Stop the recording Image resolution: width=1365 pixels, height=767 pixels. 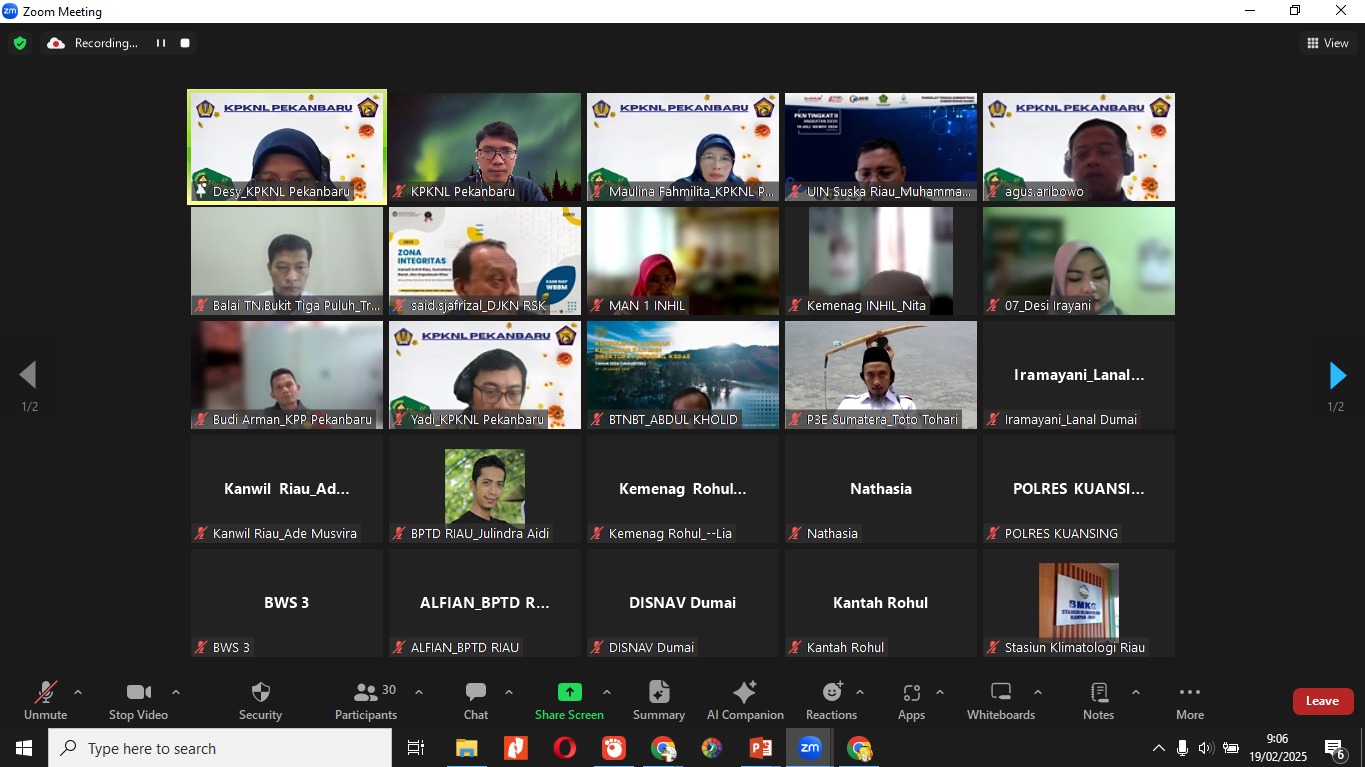[x=185, y=43]
